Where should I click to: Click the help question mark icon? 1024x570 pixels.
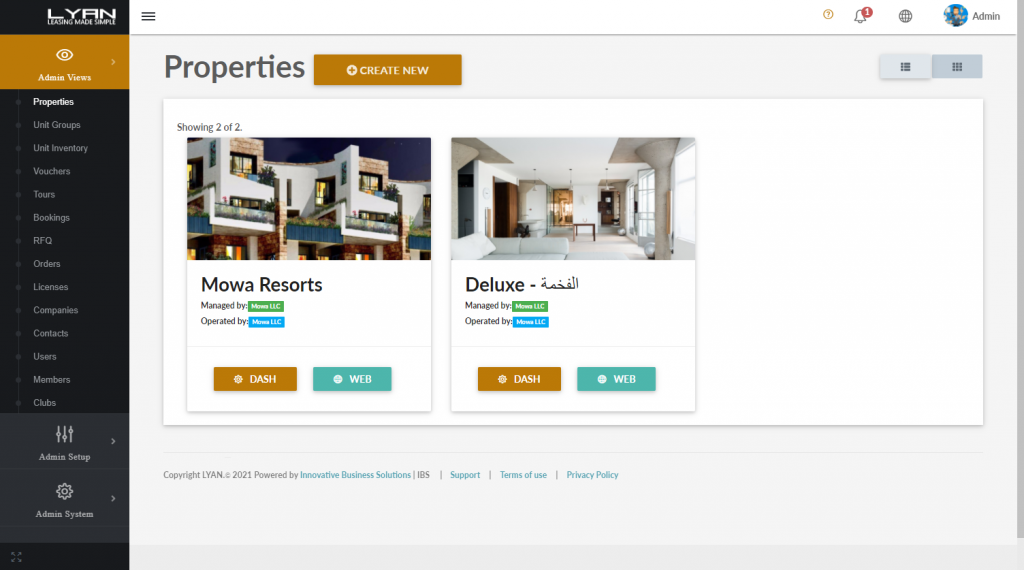tap(828, 14)
